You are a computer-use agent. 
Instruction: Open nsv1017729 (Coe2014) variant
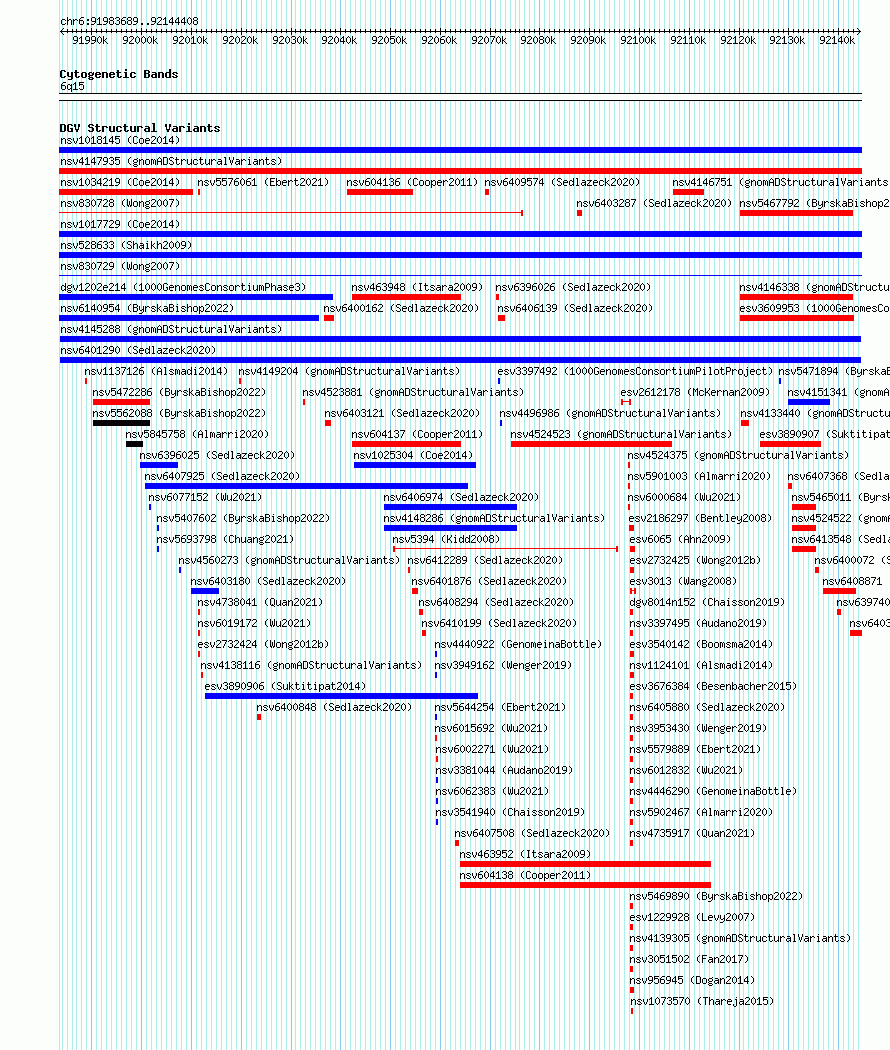tap(120, 224)
